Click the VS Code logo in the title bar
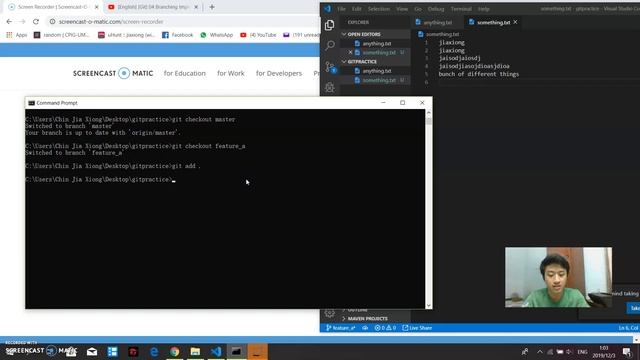The width and height of the screenshot is (640, 360). pyautogui.click(x=327, y=9)
